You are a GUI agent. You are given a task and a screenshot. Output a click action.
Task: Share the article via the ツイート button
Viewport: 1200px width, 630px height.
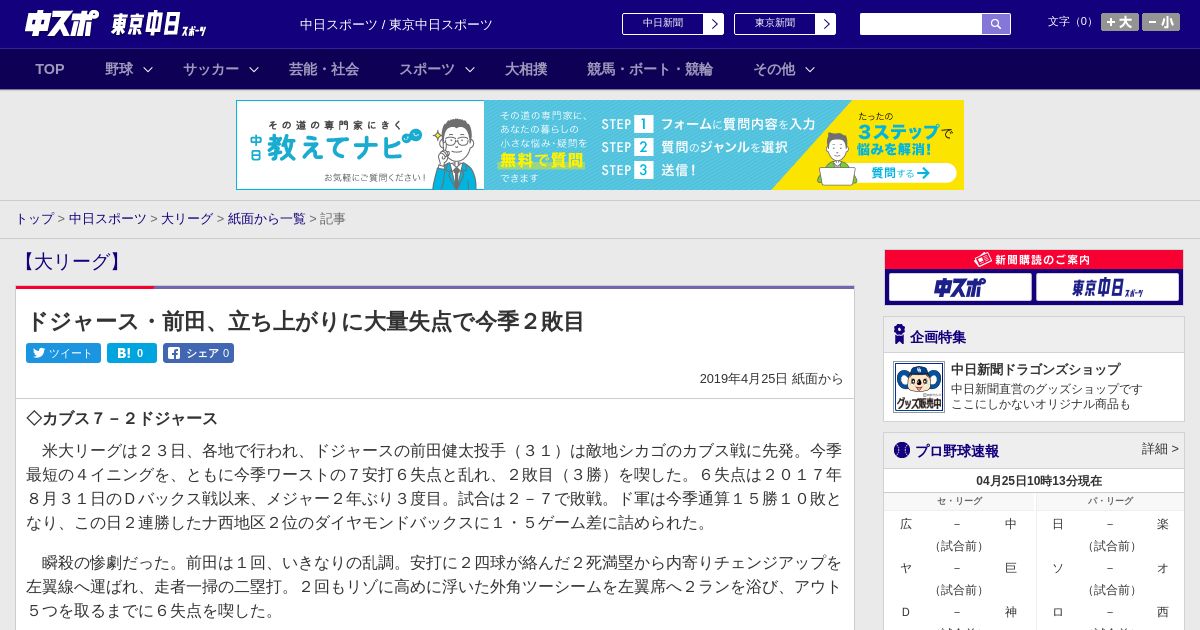tap(63, 353)
